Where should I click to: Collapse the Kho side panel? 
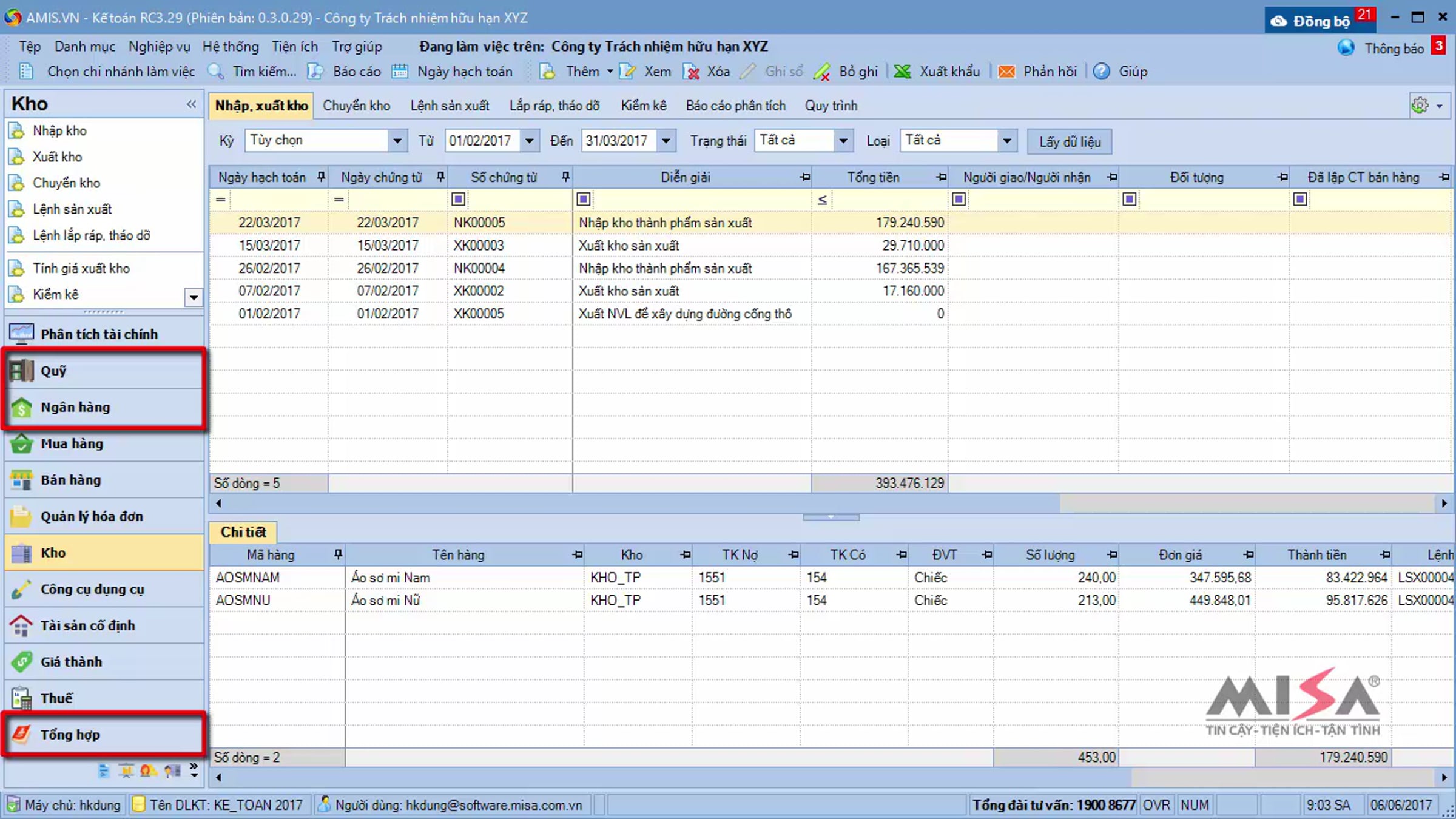(191, 104)
